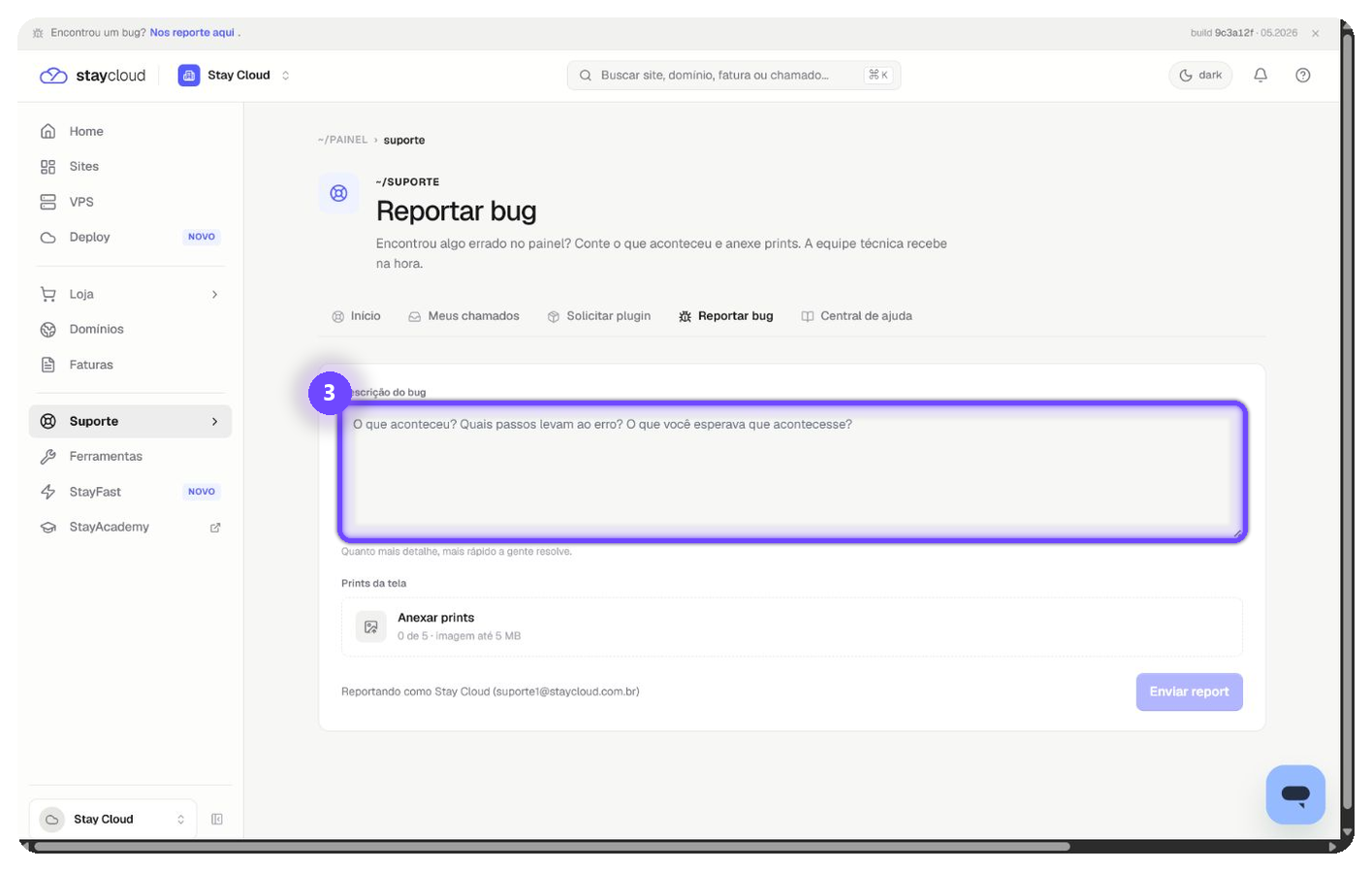The width and height of the screenshot is (1372, 871).
Task: Click the Sites grid icon
Action: [48, 167]
